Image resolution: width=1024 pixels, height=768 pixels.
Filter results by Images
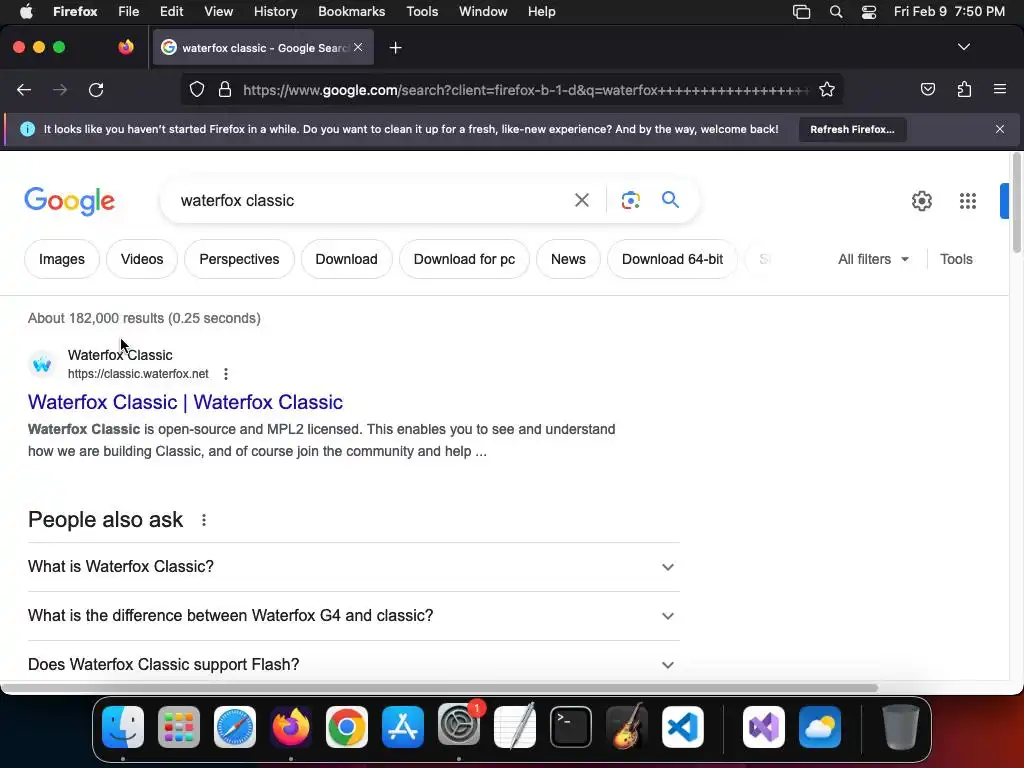coord(62,259)
